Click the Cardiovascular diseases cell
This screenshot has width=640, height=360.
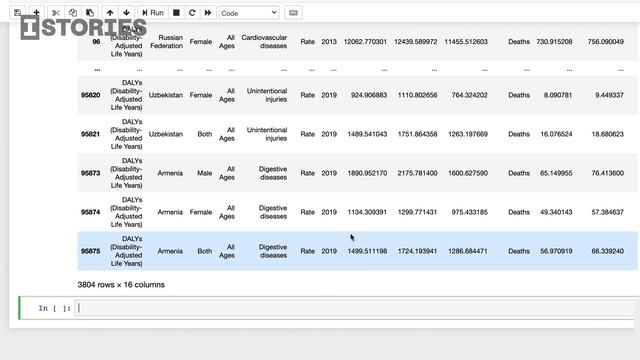tap(264, 42)
